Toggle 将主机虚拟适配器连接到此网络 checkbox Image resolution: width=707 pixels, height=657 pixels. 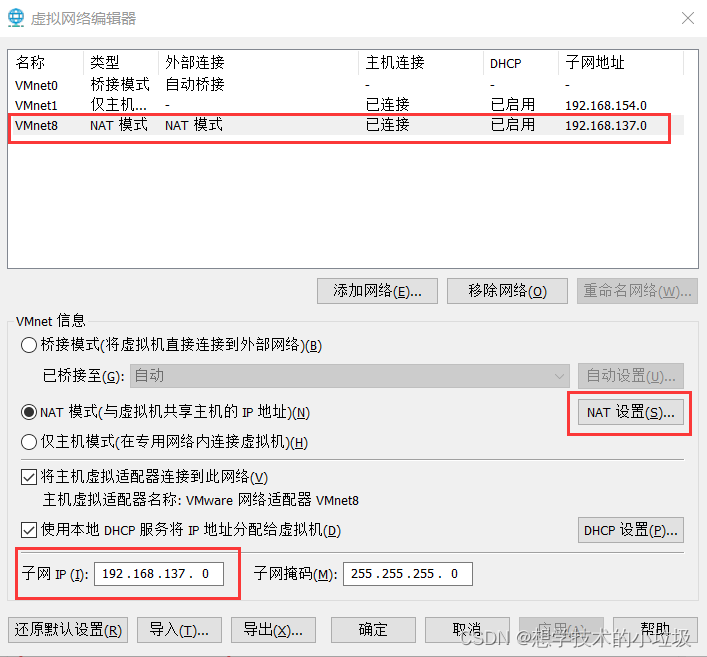29,477
